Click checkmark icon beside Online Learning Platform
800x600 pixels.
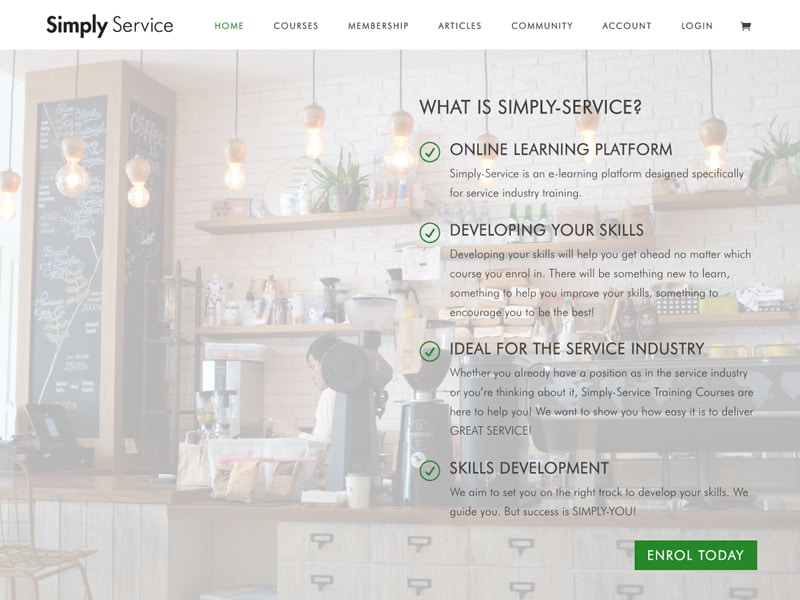pyautogui.click(x=430, y=152)
